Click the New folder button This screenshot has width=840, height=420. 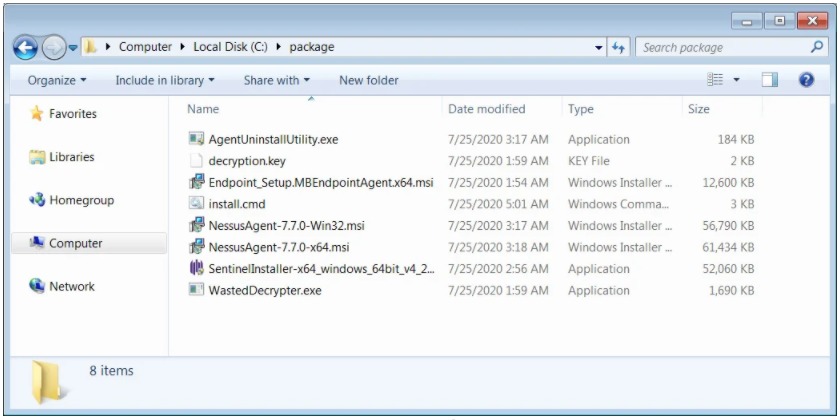[369, 80]
